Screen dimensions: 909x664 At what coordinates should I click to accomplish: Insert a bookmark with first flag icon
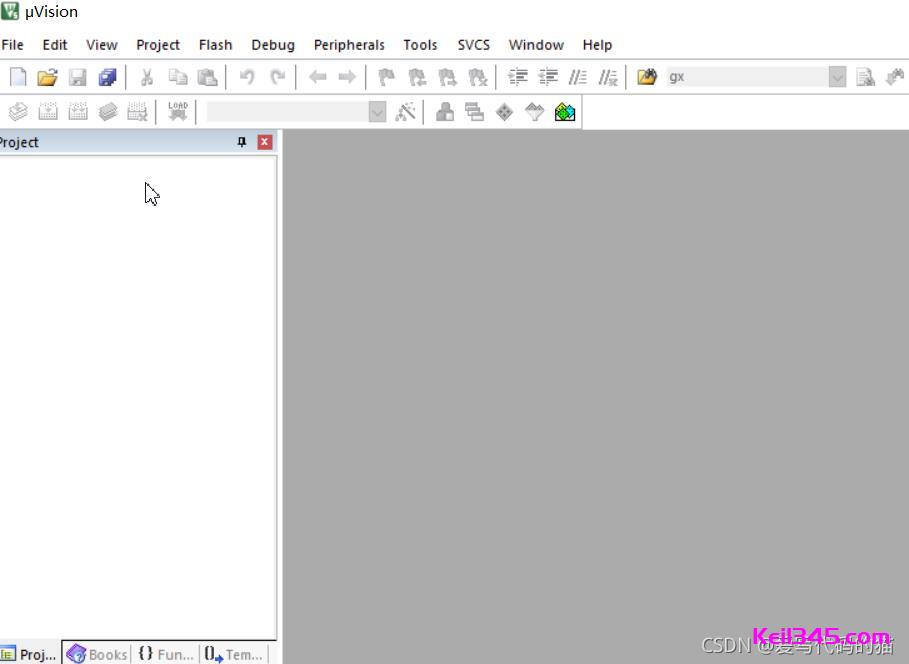coord(386,77)
